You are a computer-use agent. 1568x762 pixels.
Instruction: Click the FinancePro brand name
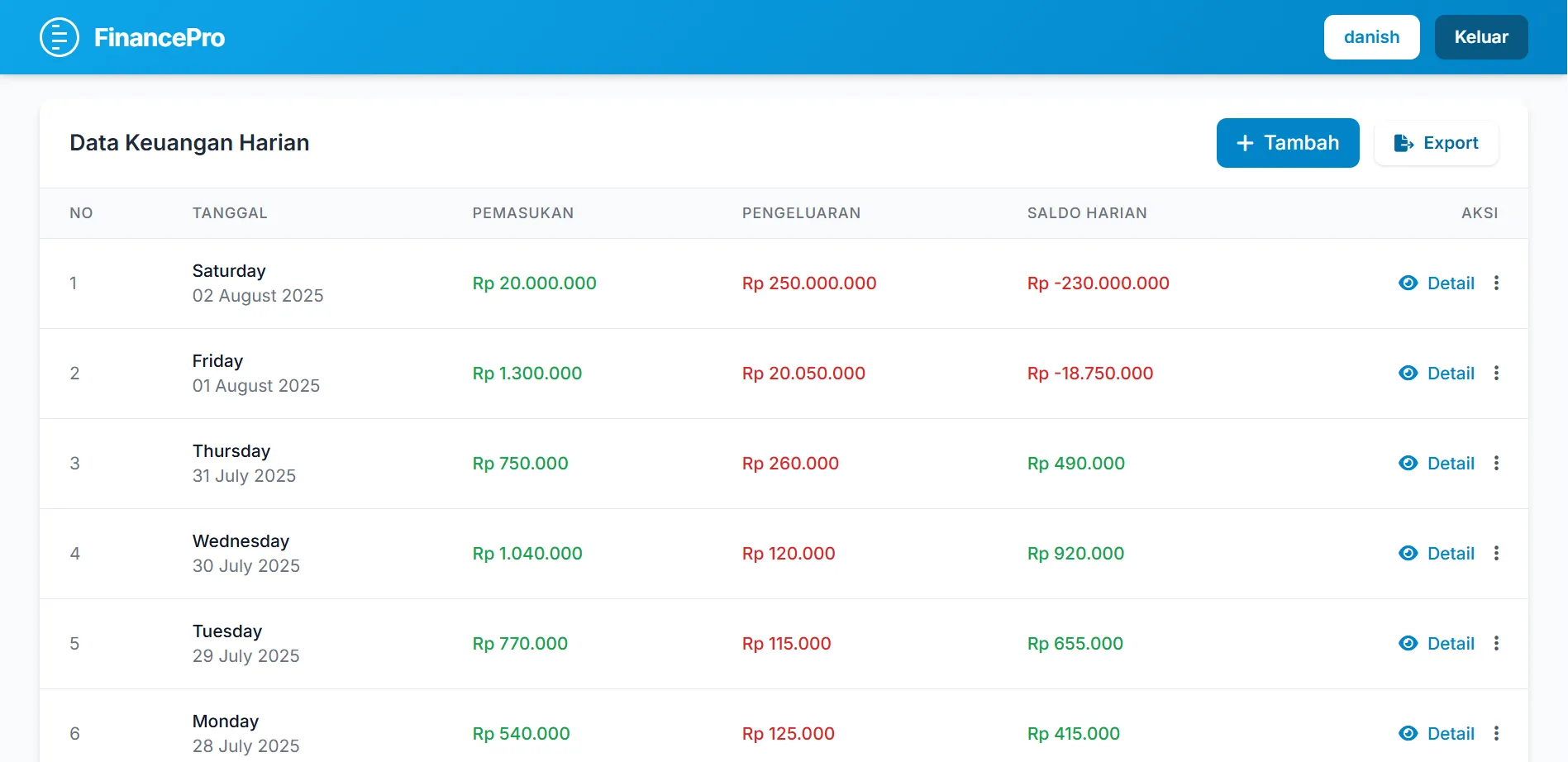[160, 38]
